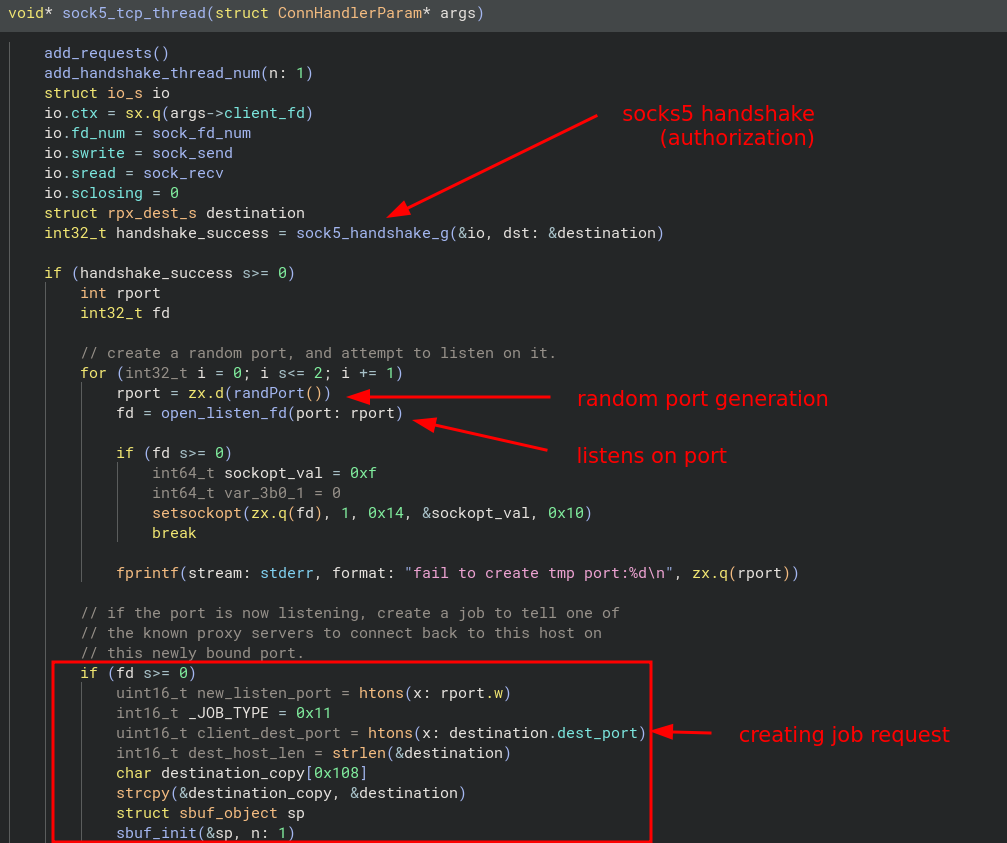Click the "creating job request" annotation text
Viewport: 1007px width, 843px height.
(843, 735)
